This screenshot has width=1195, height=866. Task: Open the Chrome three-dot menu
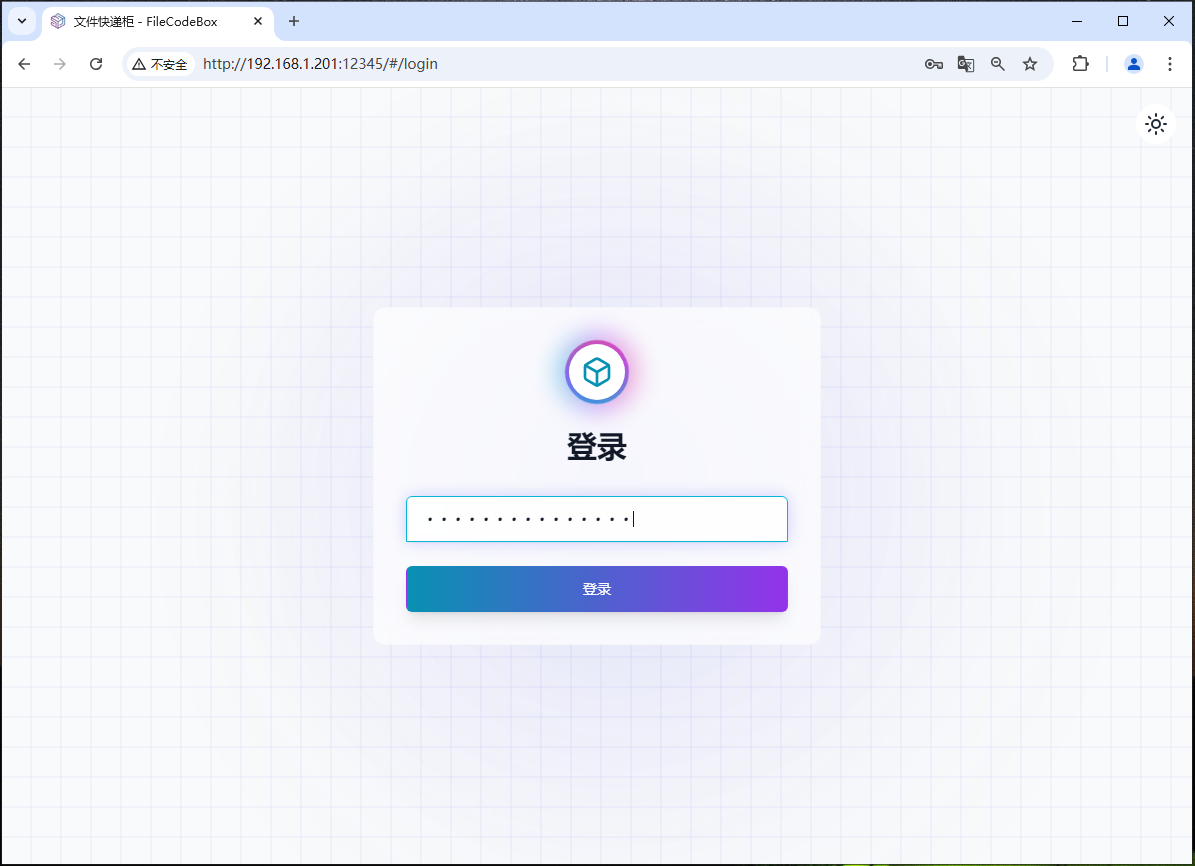pos(1170,63)
